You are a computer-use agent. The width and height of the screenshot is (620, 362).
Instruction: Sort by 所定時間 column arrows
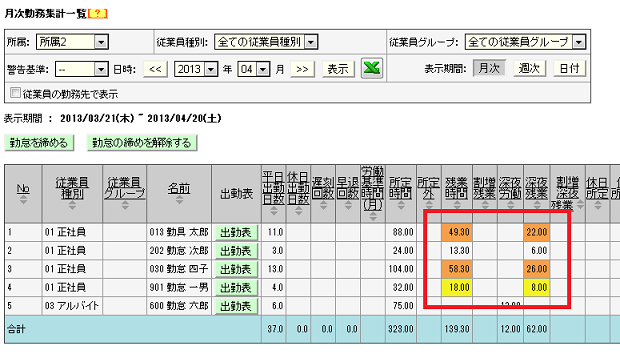401,206
